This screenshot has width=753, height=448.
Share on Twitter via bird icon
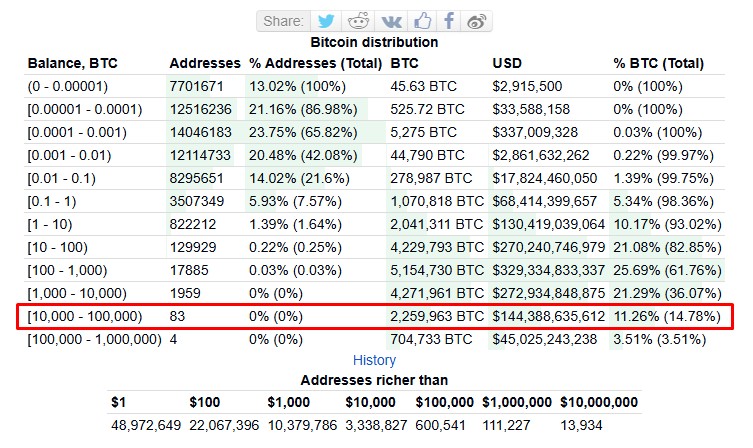pyautogui.click(x=326, y=21)
